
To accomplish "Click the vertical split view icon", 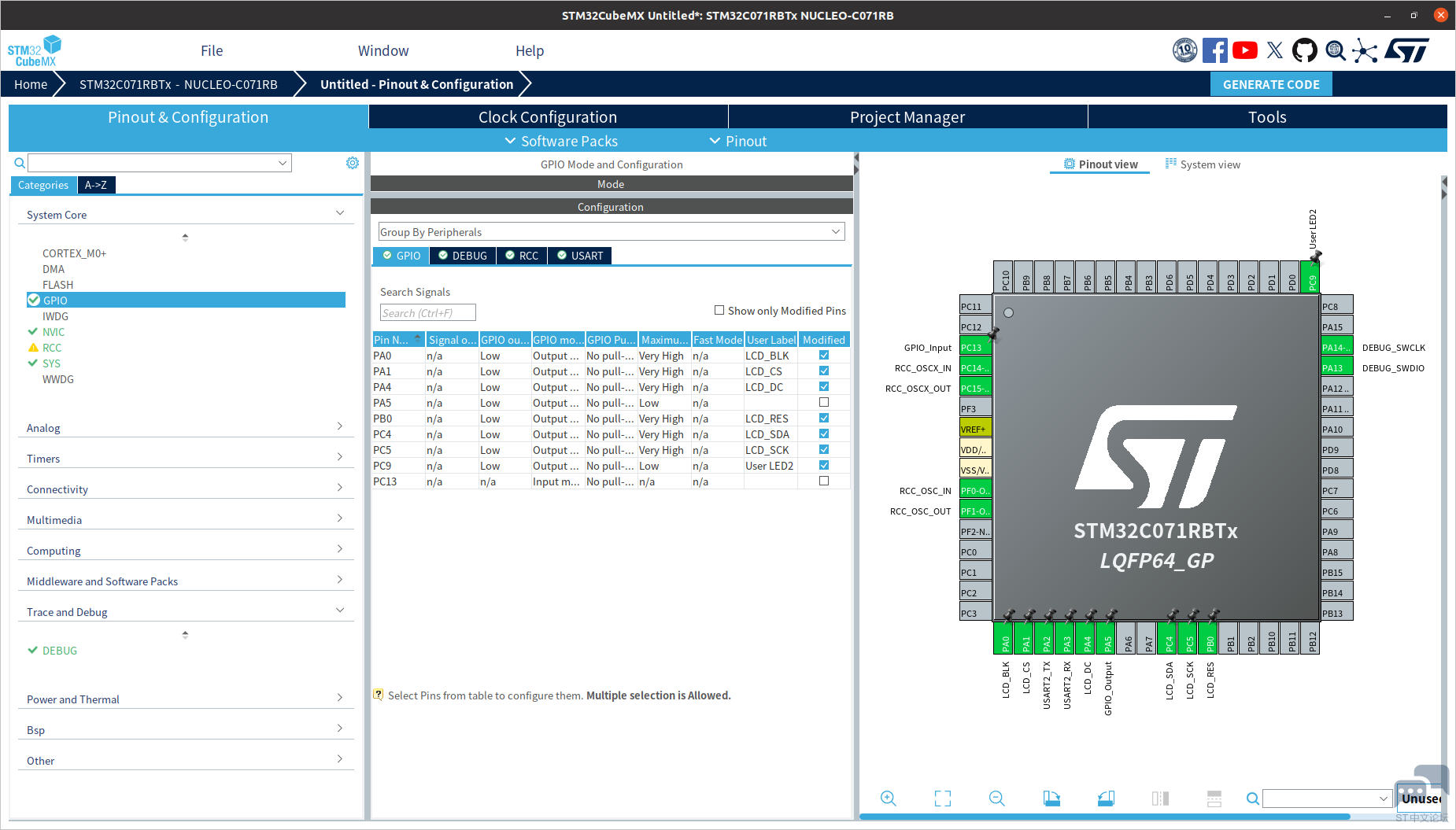I will click(1160, 799).
